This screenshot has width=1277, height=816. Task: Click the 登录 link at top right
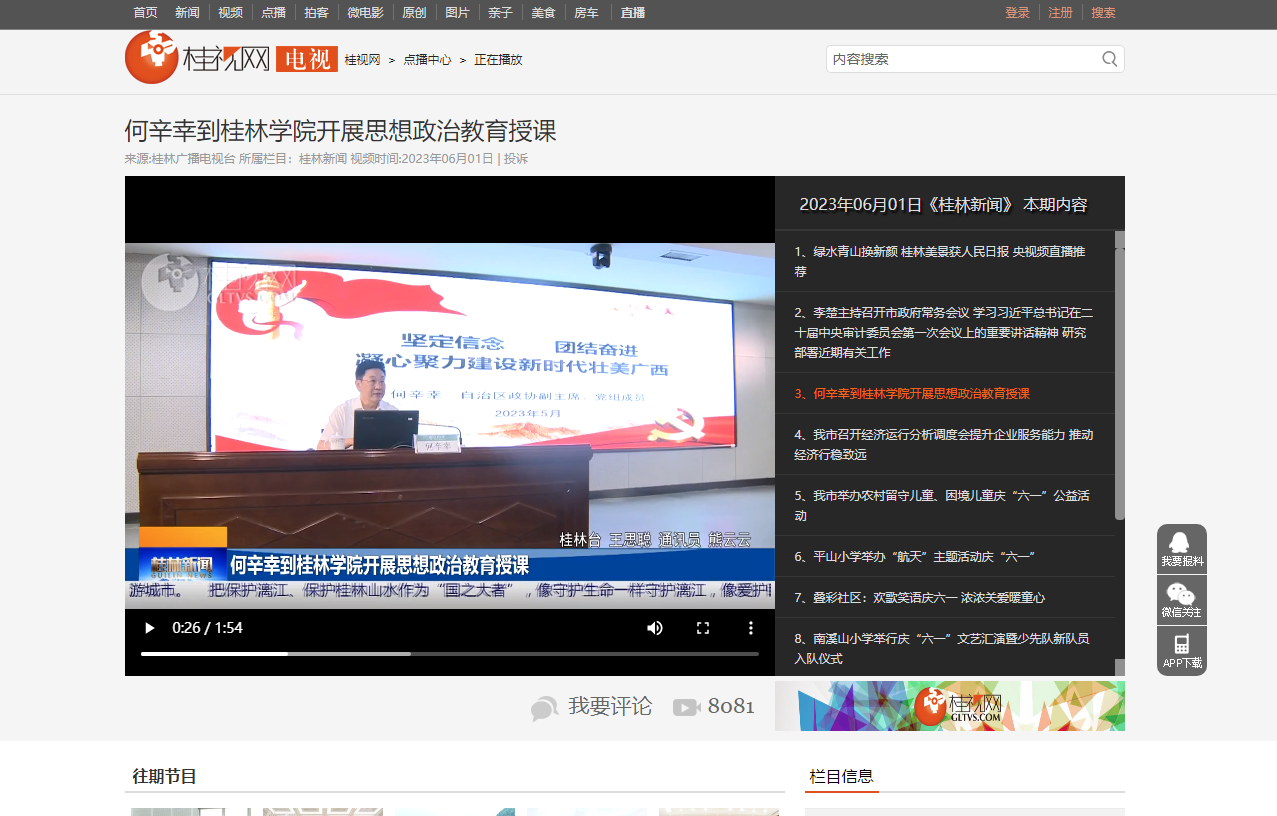(1017, 13)
